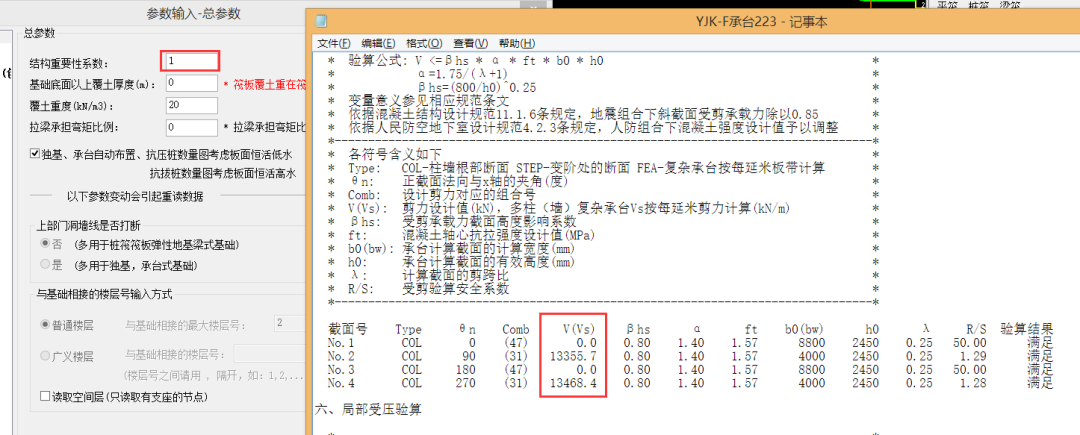The image size is (1080, 435).
Task: Open the 编辑(E) menu in Notepad
Action: (x=379, y=43)
